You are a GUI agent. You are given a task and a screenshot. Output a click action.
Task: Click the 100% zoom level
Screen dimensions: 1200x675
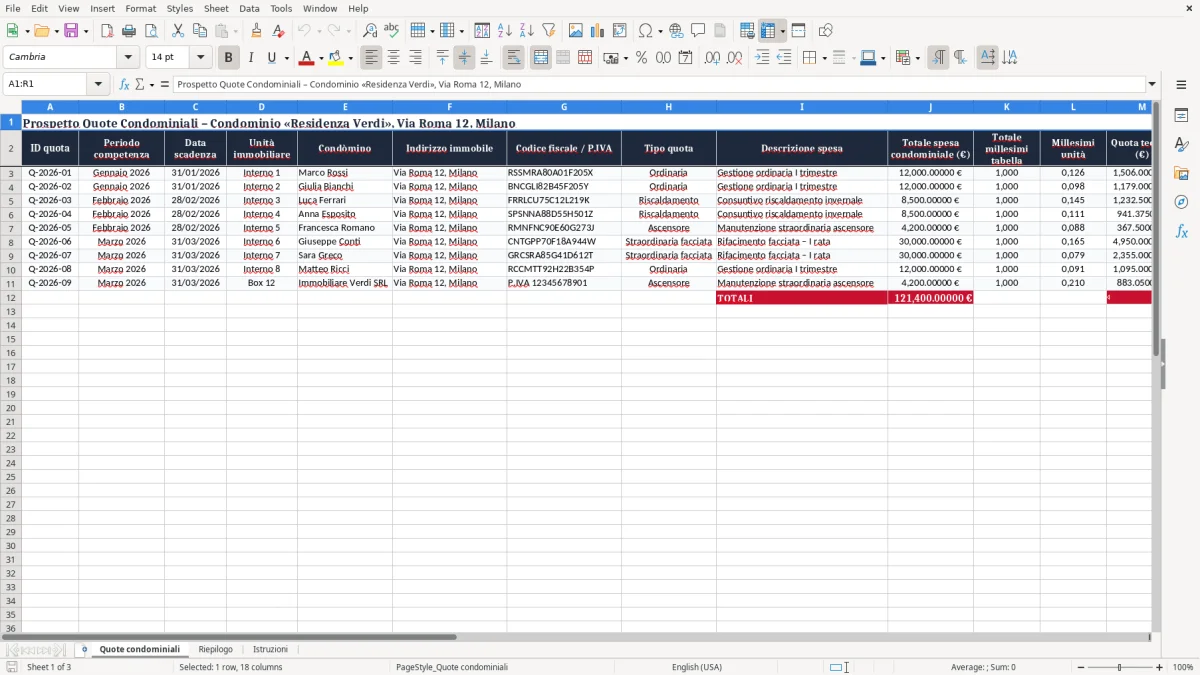coord(1182,667)
